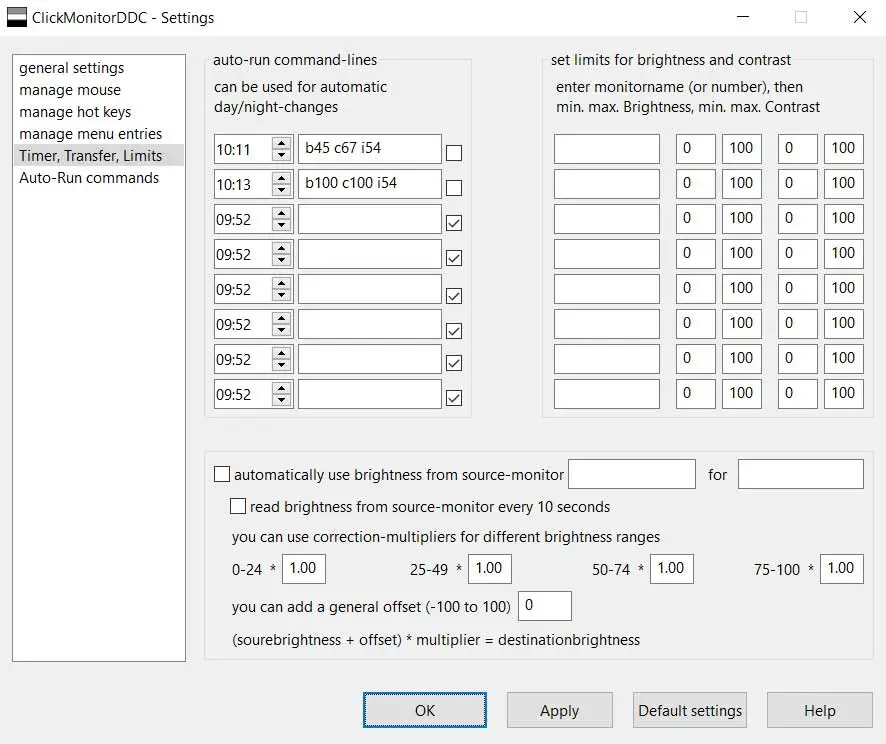886x744 pixels.
Task: Open manage menu entries section
Action: point(90,134)
